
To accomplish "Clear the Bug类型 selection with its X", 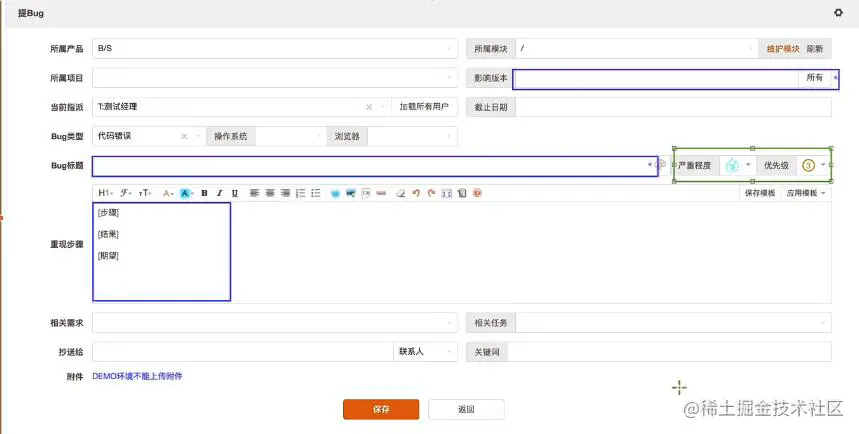I will (184, 136).
